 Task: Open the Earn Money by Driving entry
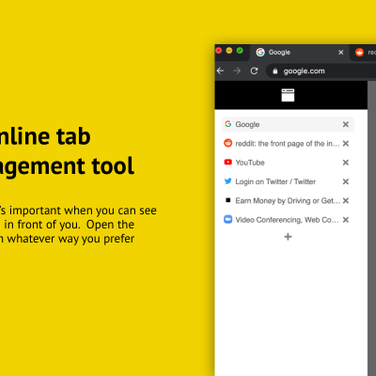click(288, 200)
